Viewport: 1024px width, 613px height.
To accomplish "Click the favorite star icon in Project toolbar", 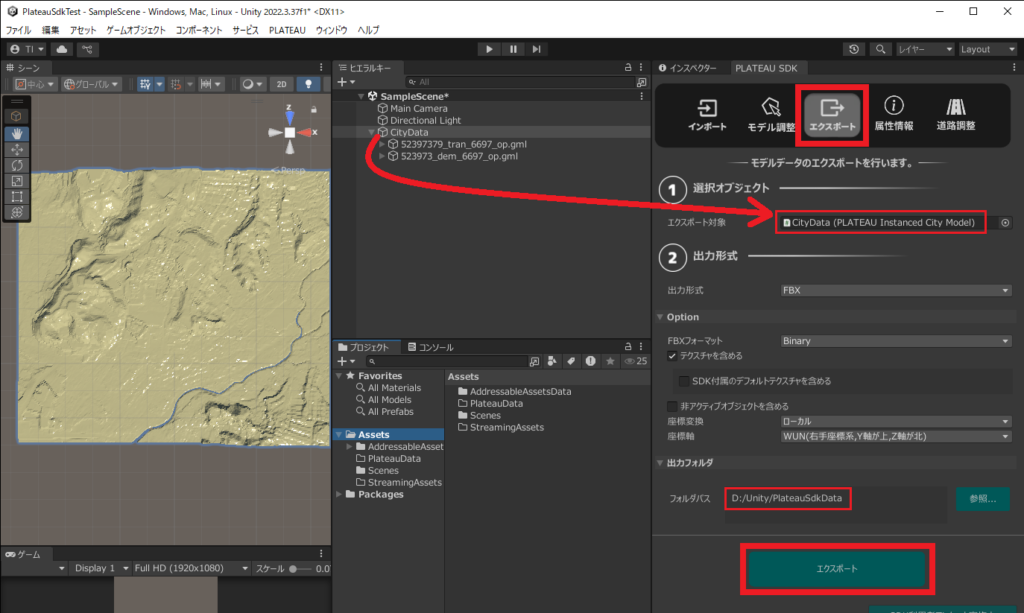I will click(610, 361).
